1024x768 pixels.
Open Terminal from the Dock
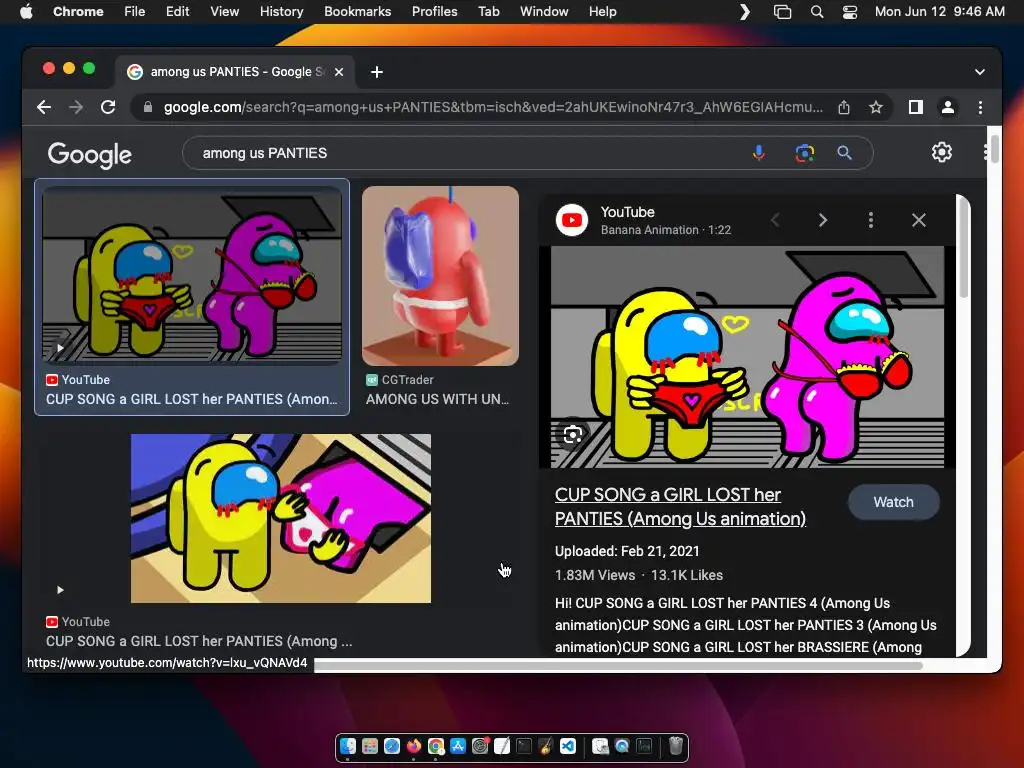pos(524,746)
